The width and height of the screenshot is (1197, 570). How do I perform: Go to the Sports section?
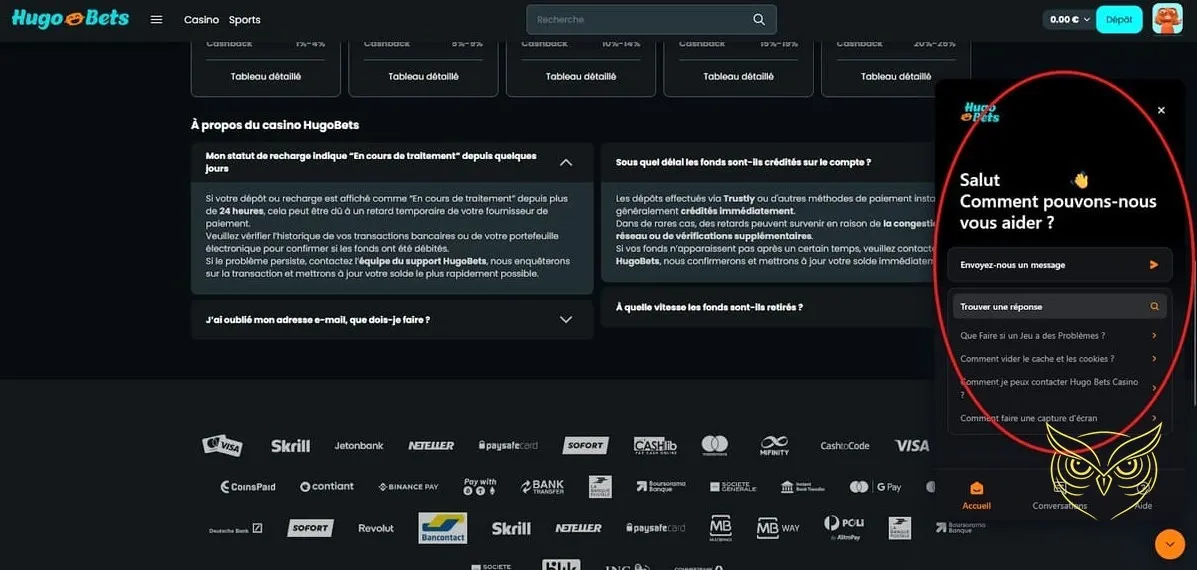244,20
